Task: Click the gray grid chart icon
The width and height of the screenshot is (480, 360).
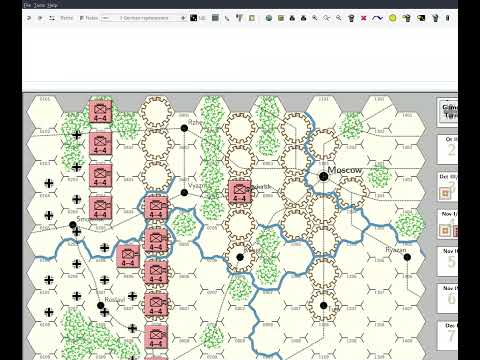Action: (215, 18)
